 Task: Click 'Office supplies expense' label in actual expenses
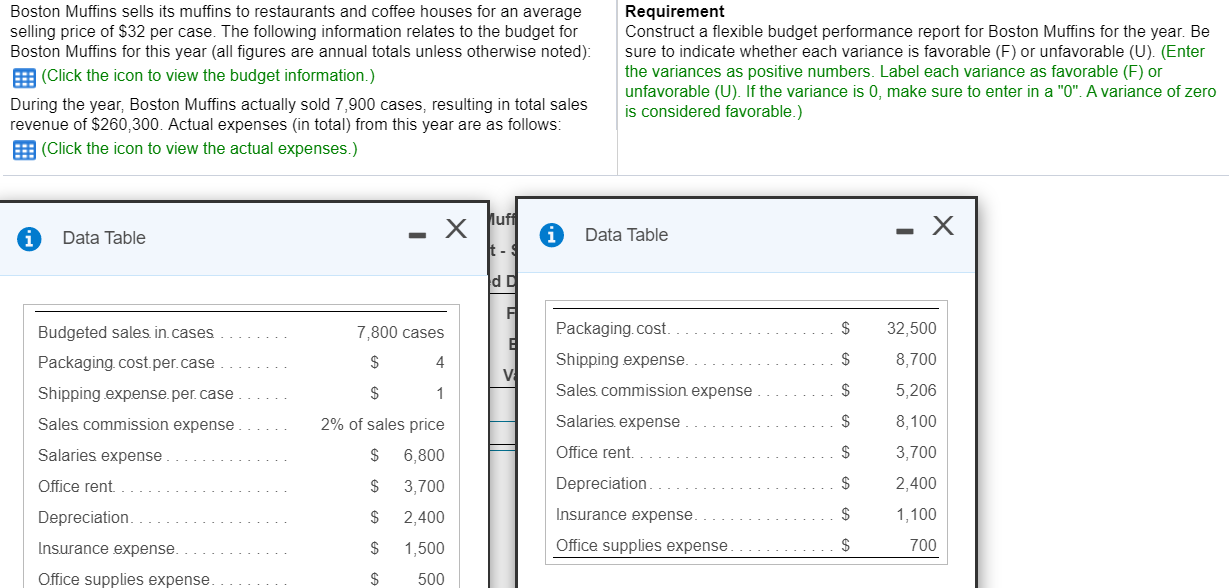point(642,545)
